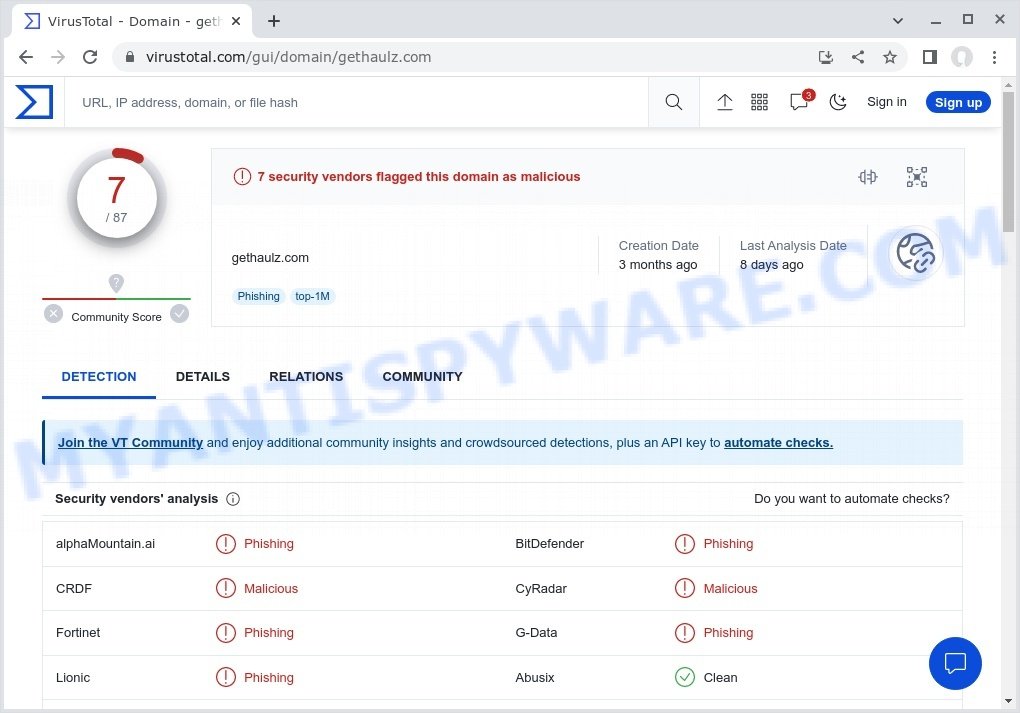
Task: Click the page vertical scrollbar thumb
Action: 1008,161
